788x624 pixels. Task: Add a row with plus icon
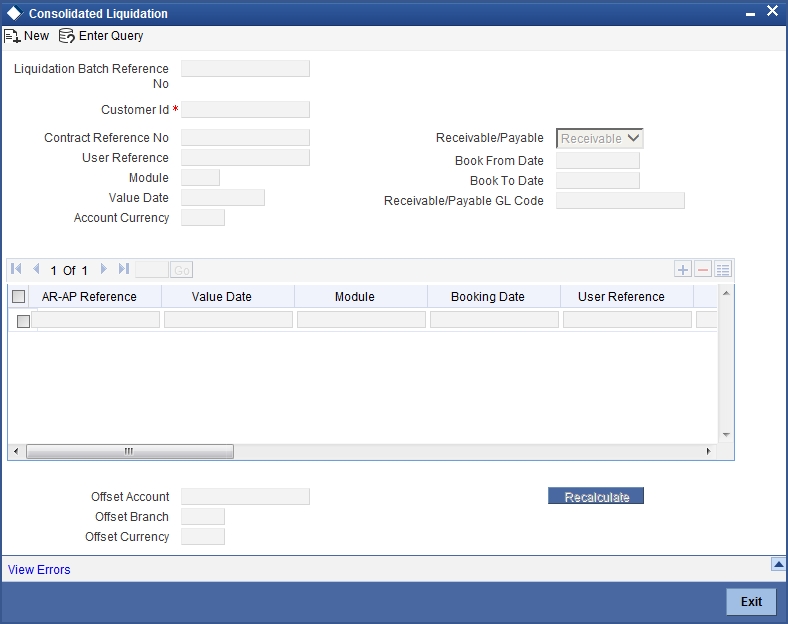(x=682, y=270)
